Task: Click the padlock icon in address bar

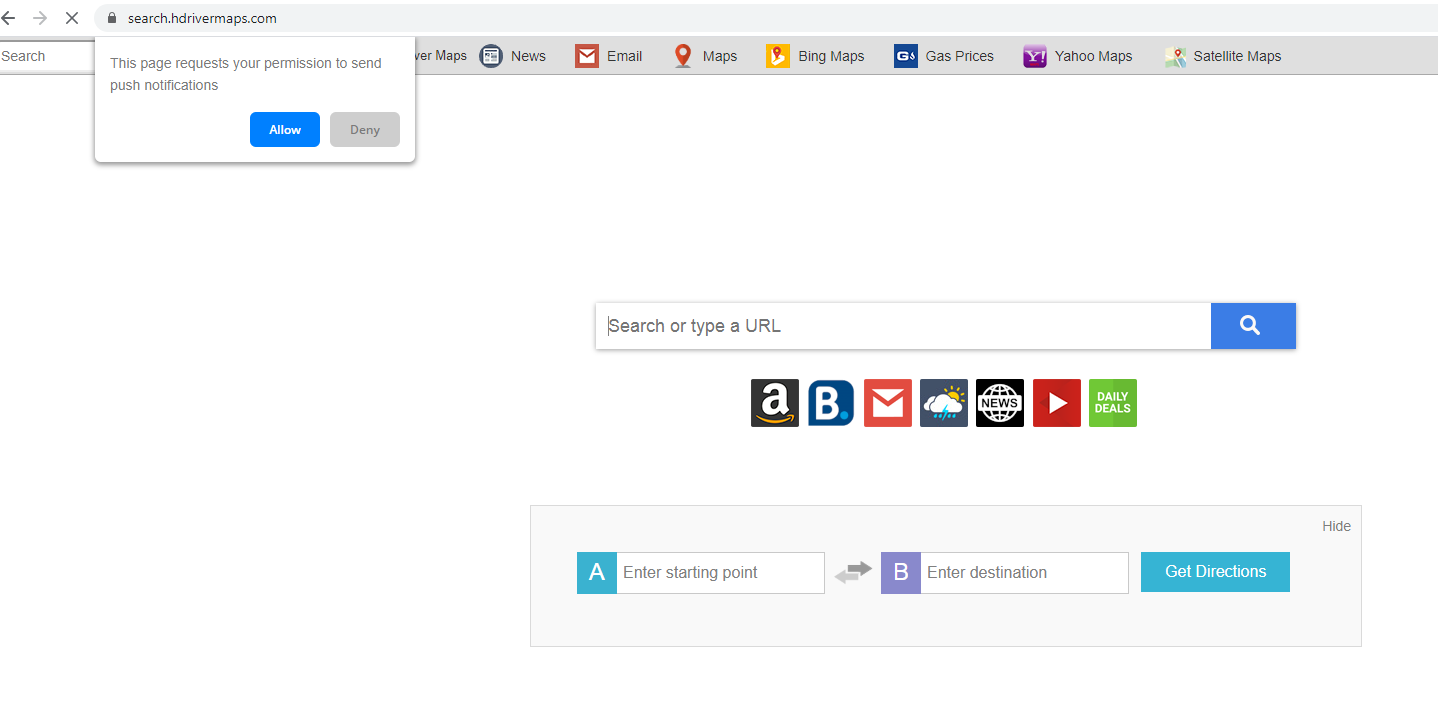Action: (112, 18)
